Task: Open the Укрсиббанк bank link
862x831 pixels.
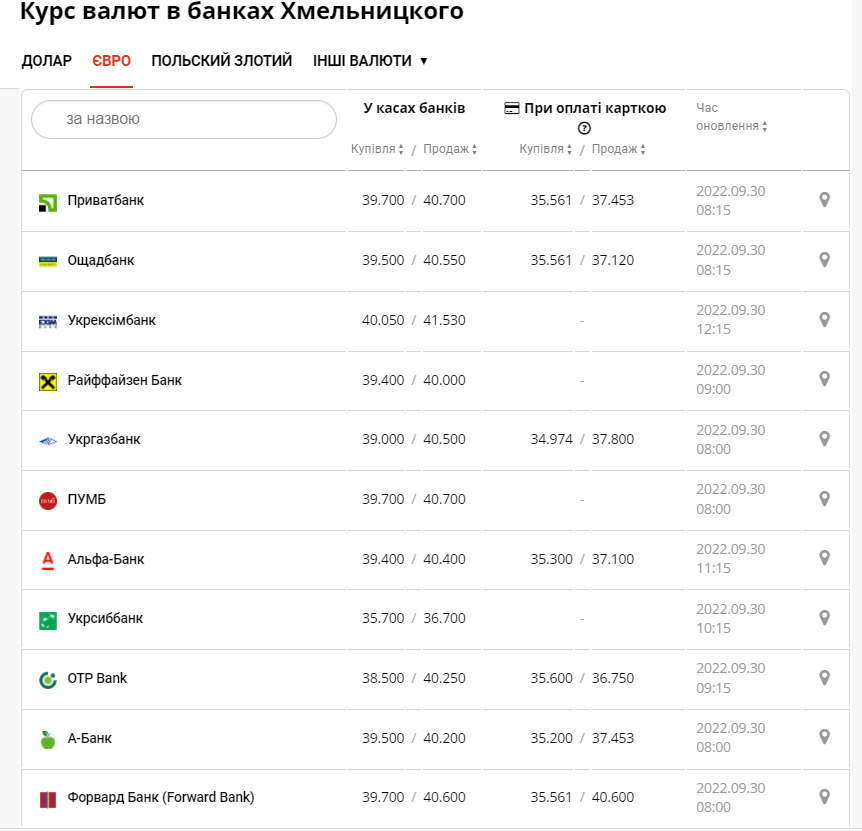Action: click(x=105, y=619)
